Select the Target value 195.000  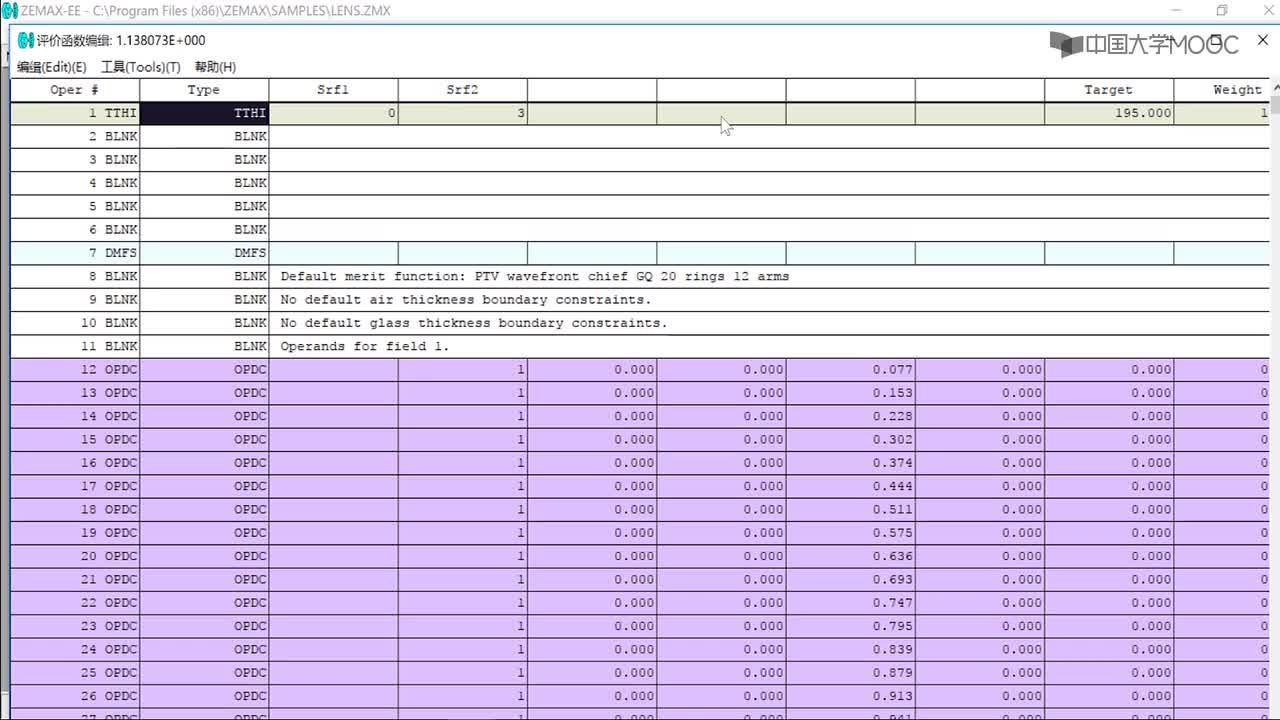point(1109,113)
